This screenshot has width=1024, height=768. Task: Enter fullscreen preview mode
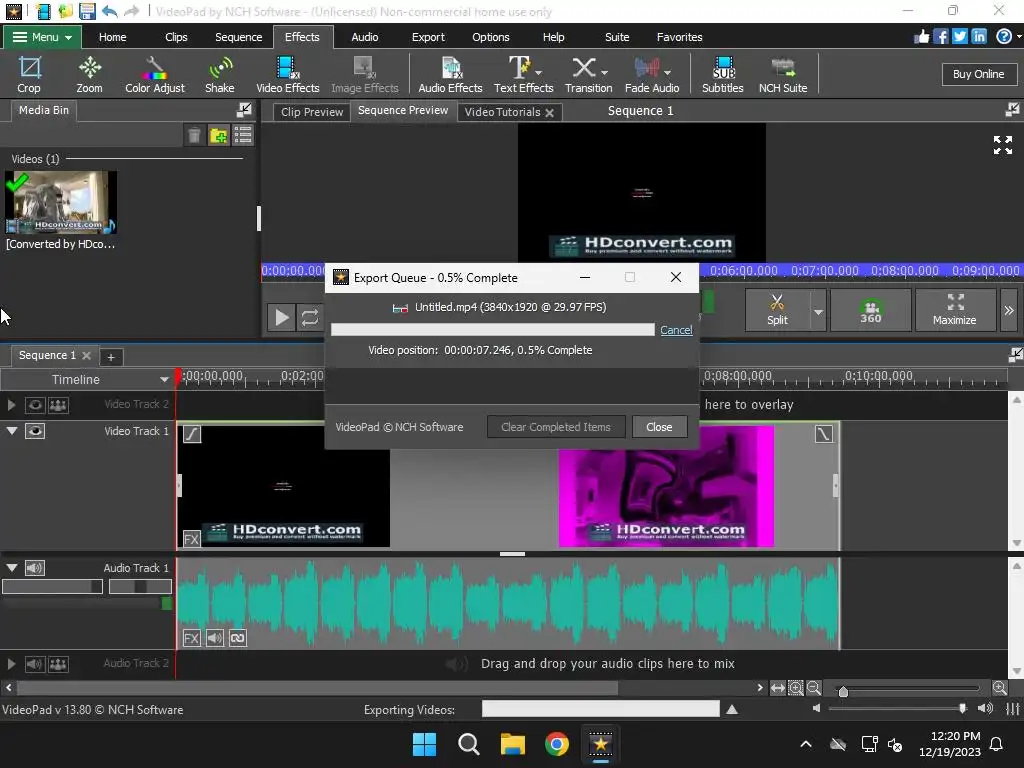pos(1002,145)
